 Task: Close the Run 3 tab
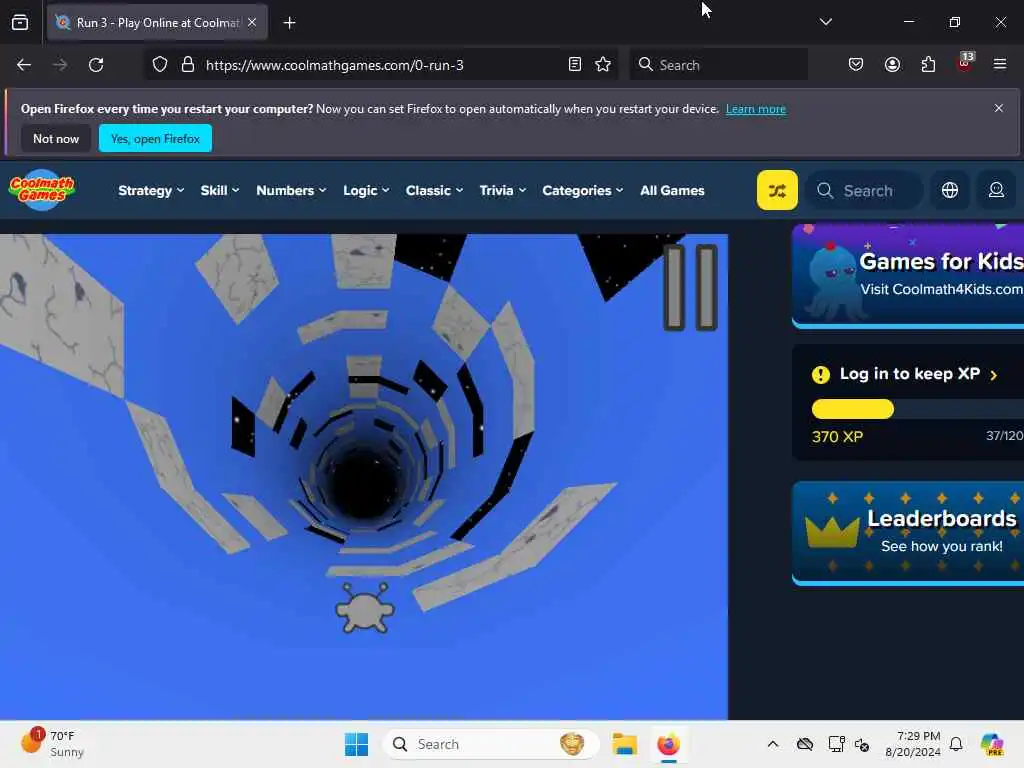(252, 22)
